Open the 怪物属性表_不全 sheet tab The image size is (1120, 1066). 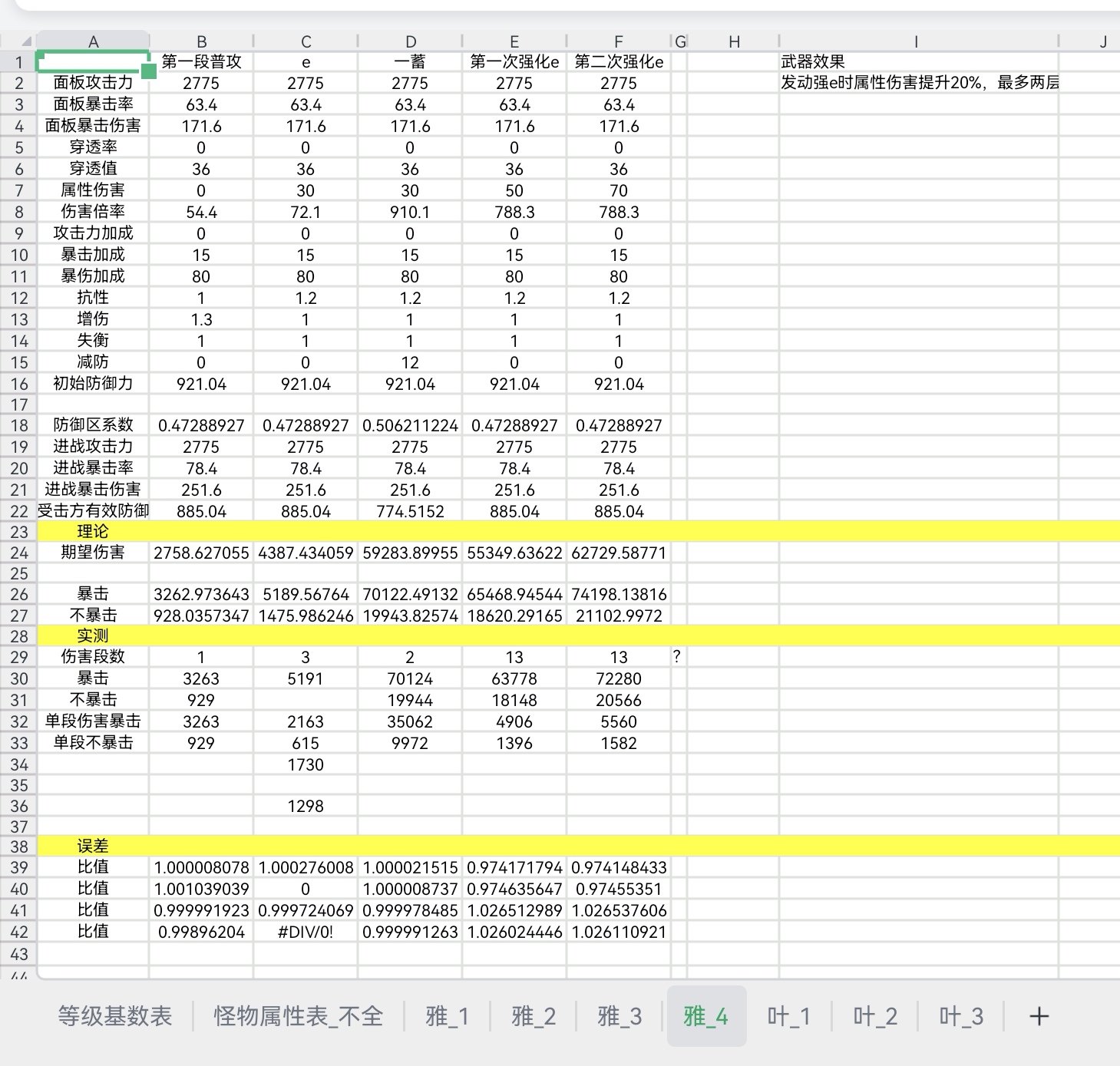298,1017
